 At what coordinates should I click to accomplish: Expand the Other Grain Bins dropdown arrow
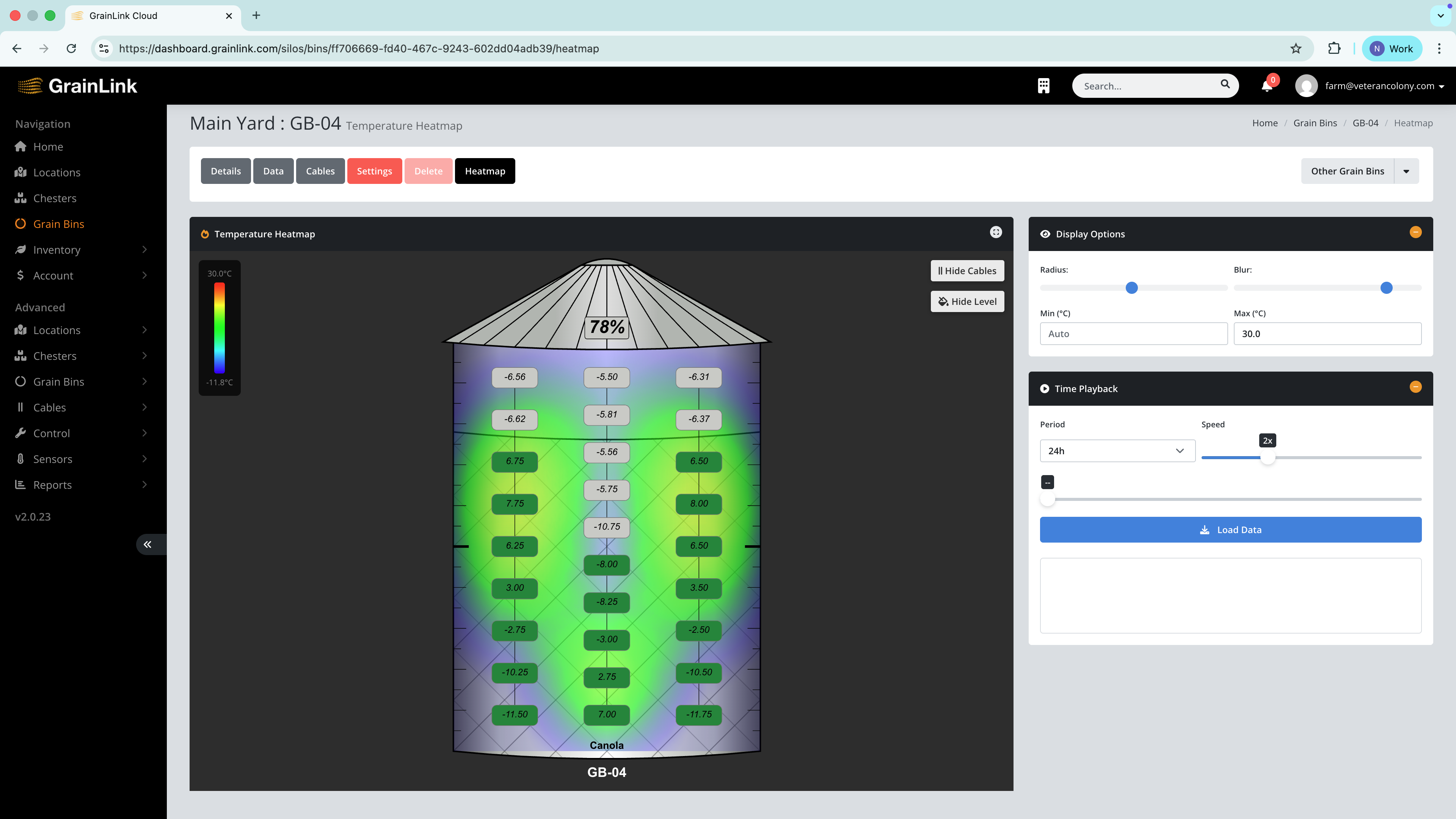(x=1406, y=171)
